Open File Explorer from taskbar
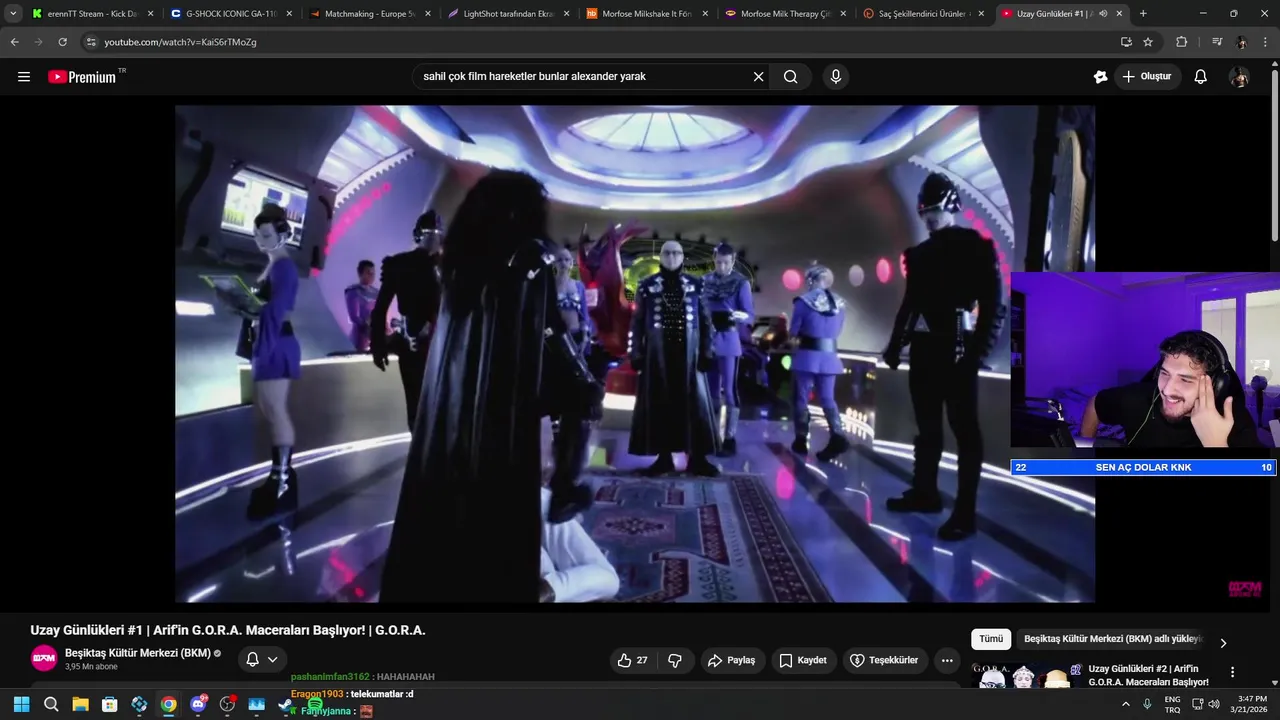 pos(80,704)
